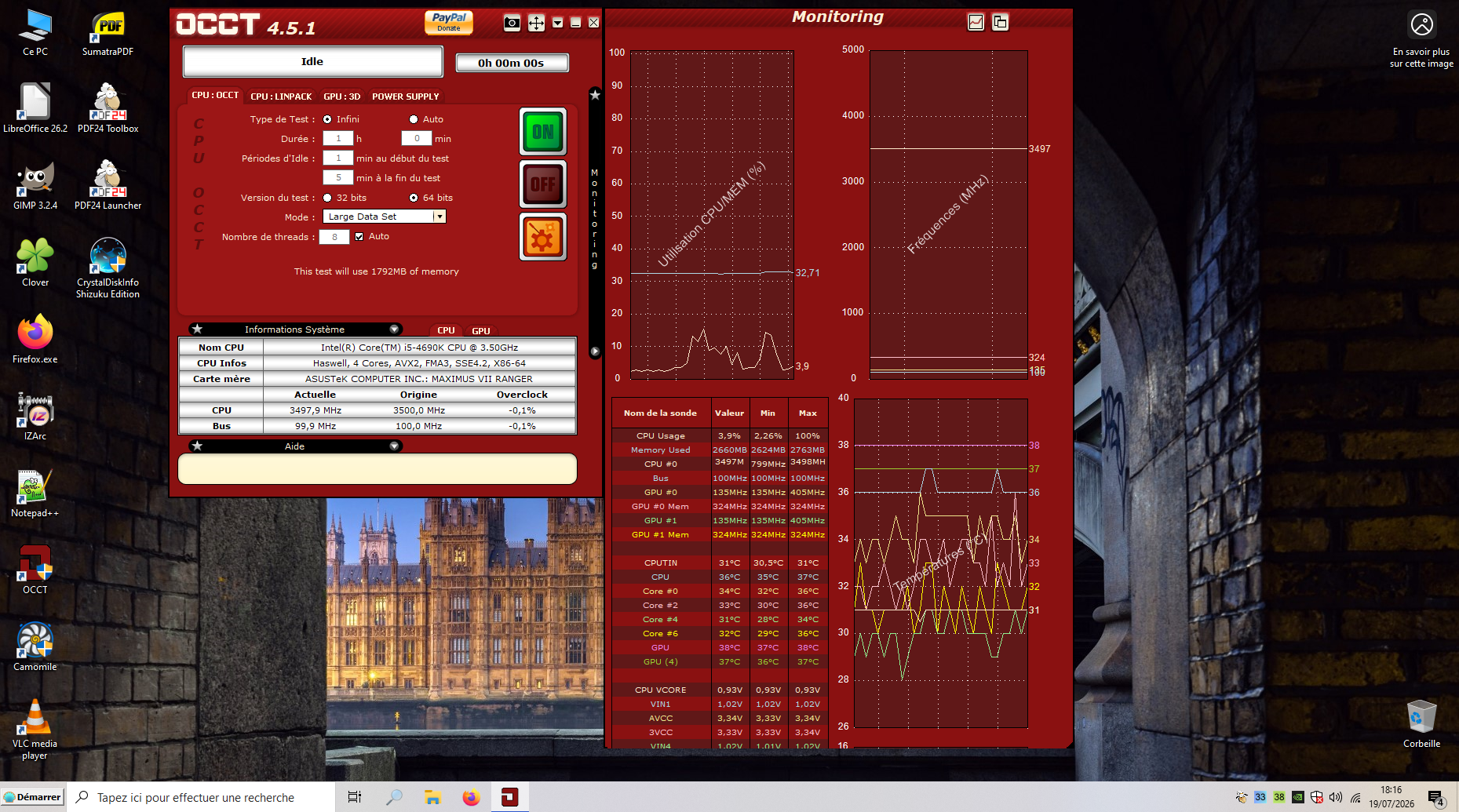Click the PayPal Donate button
The height and width of the screenshot is (812, 1459).
(449, 22)
